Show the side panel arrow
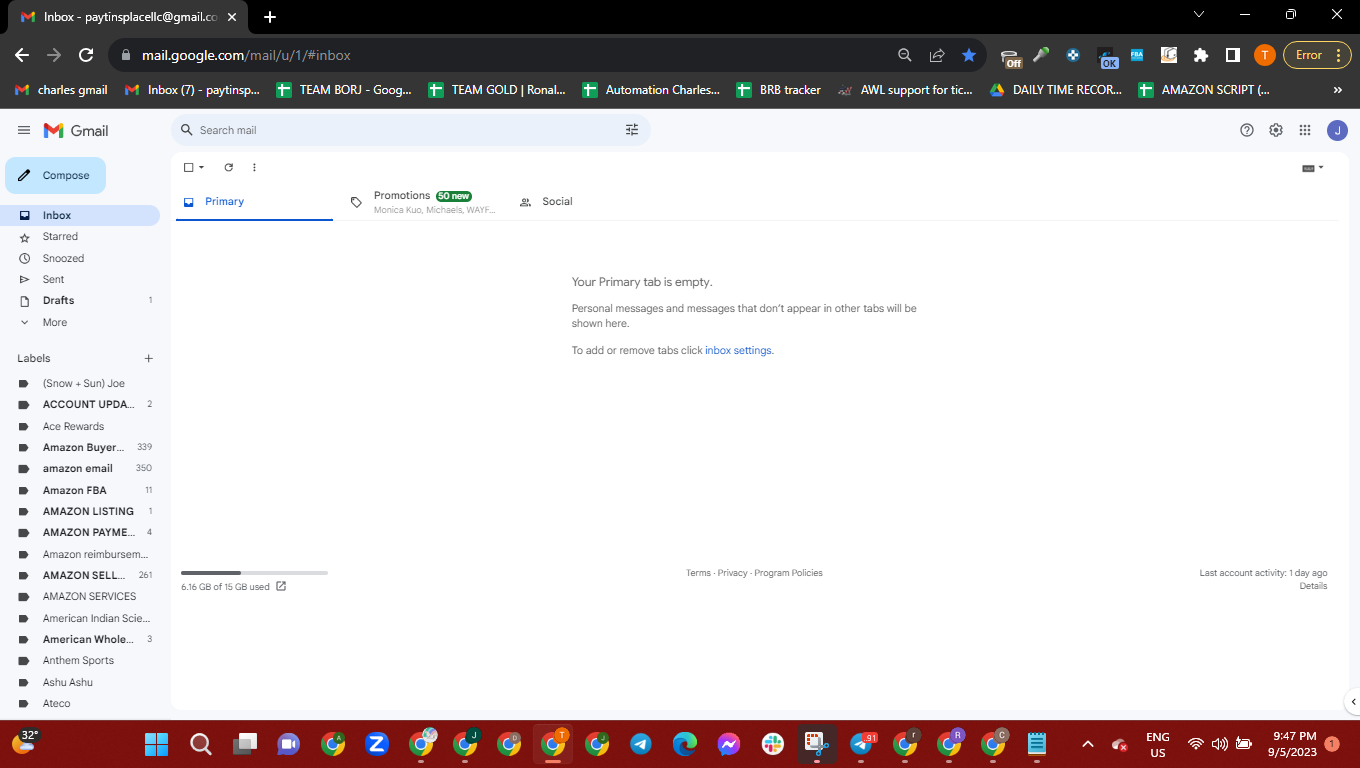The image size is (1360, 768). 1352,701
